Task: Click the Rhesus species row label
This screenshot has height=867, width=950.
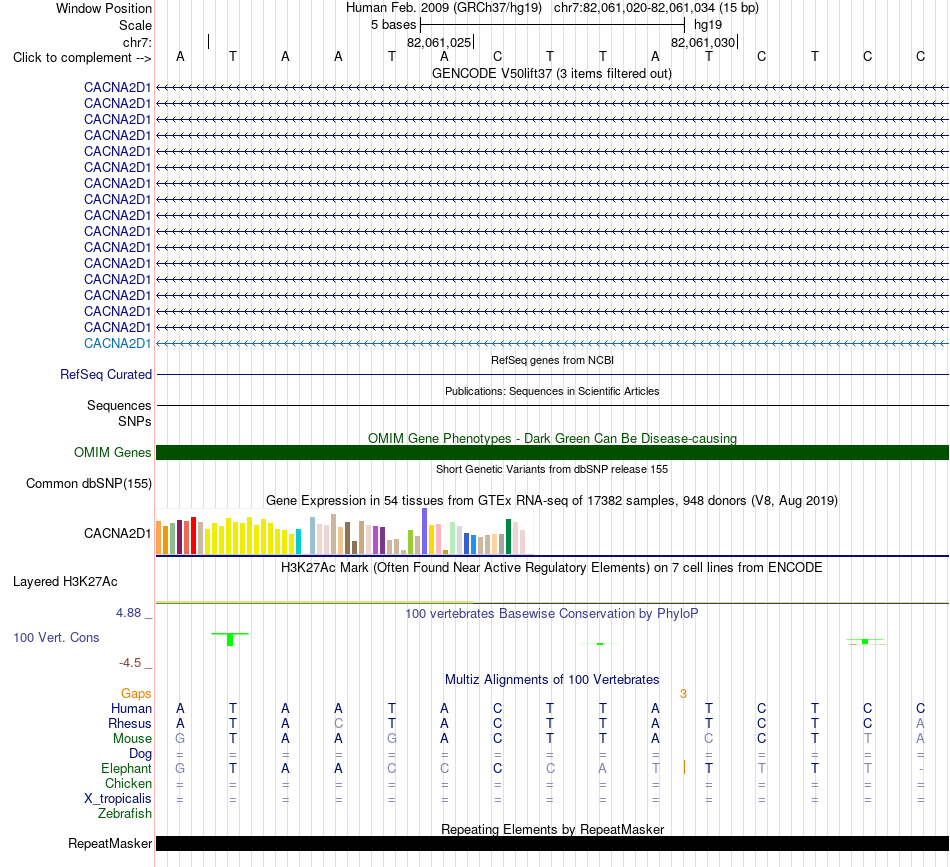Action: pyautogui.click(x=130, y=724)
